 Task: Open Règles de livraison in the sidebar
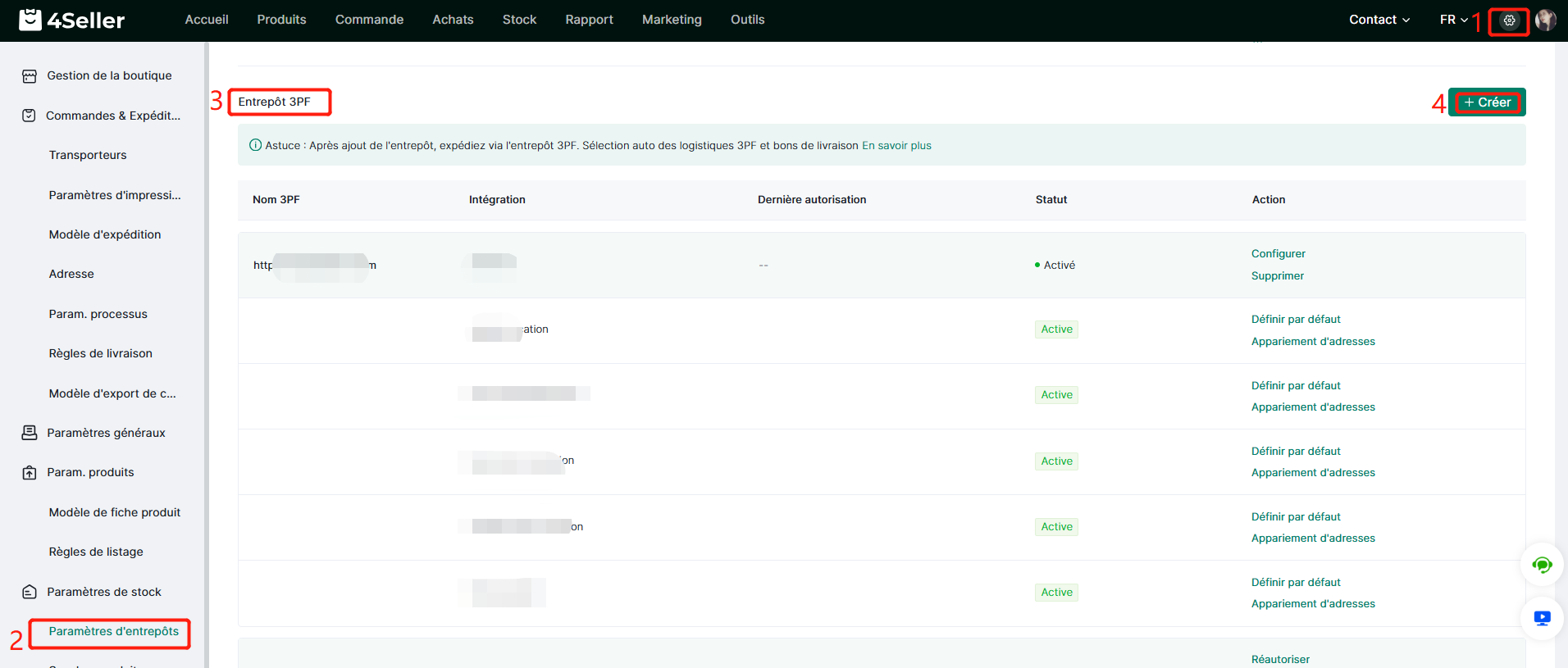coord(101,353)
